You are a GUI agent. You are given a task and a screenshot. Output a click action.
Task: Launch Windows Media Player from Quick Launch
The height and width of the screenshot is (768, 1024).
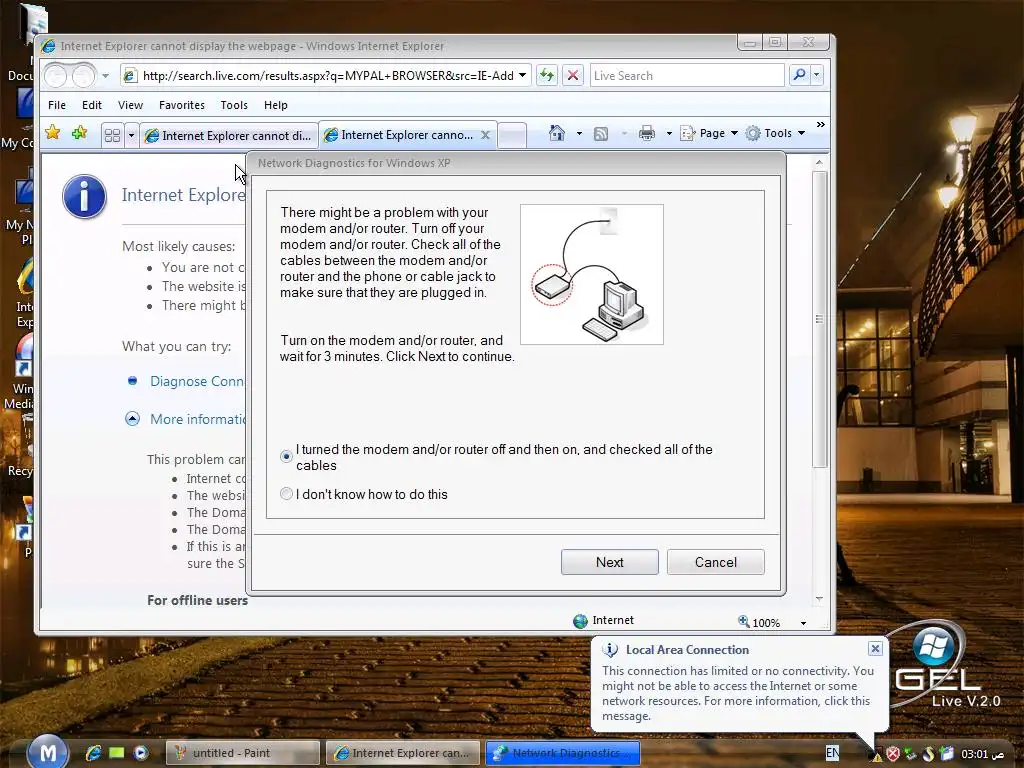140,753
